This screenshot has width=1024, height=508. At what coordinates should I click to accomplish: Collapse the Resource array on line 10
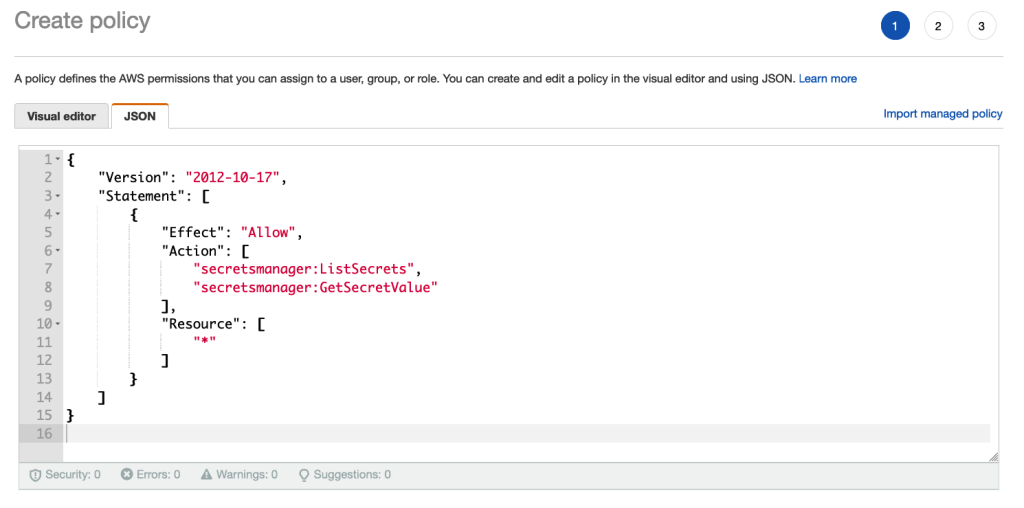click(x=58, y=324)
